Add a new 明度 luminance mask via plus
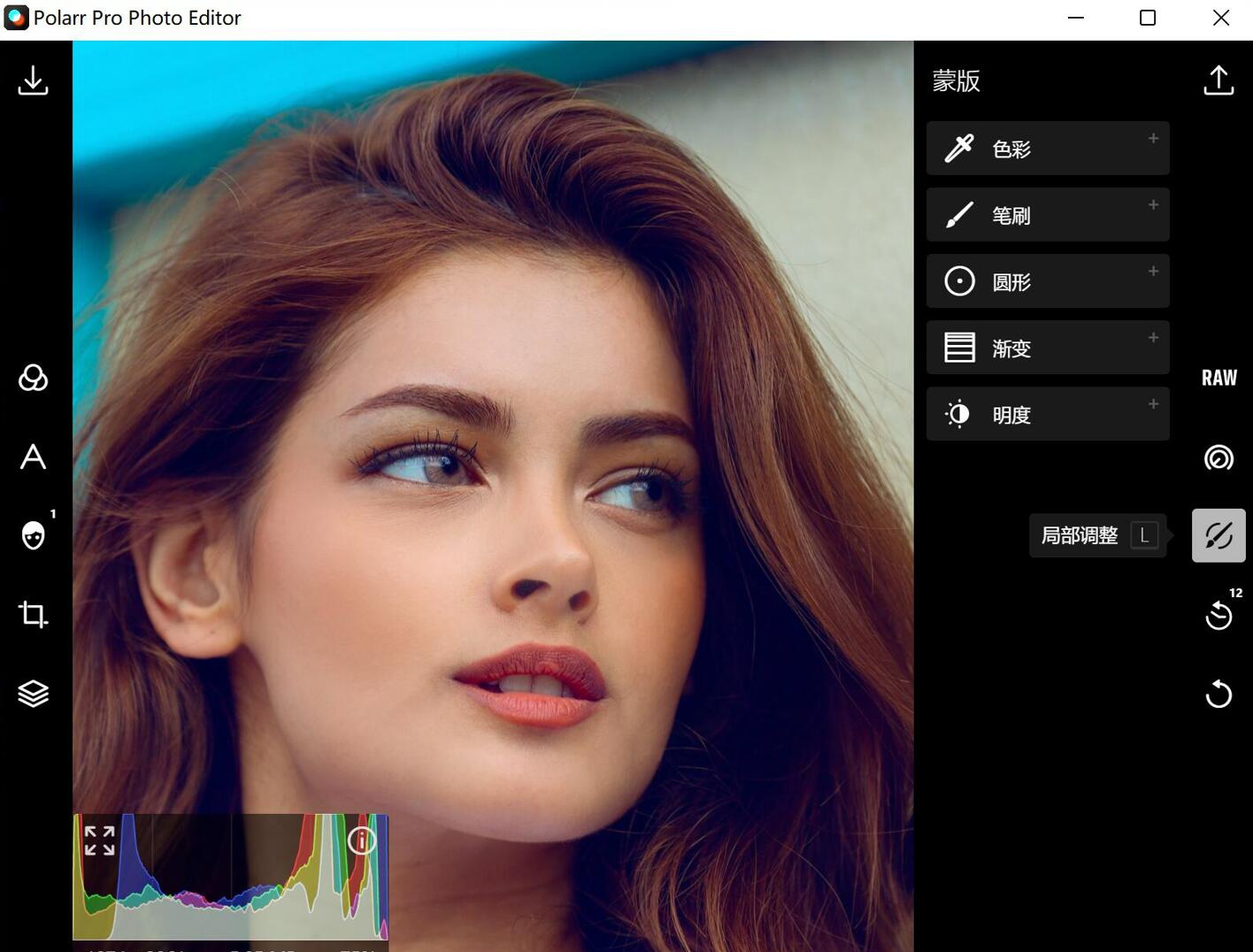Screen dimensions: 1253x952 (1153, 403)
